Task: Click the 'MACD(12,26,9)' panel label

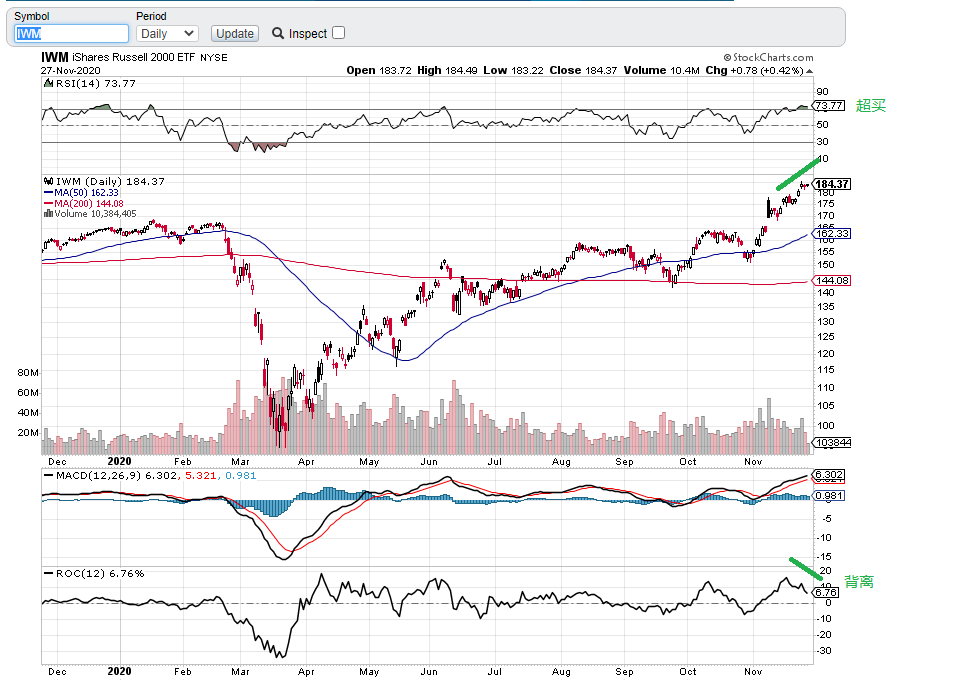Action: [99, 475]
